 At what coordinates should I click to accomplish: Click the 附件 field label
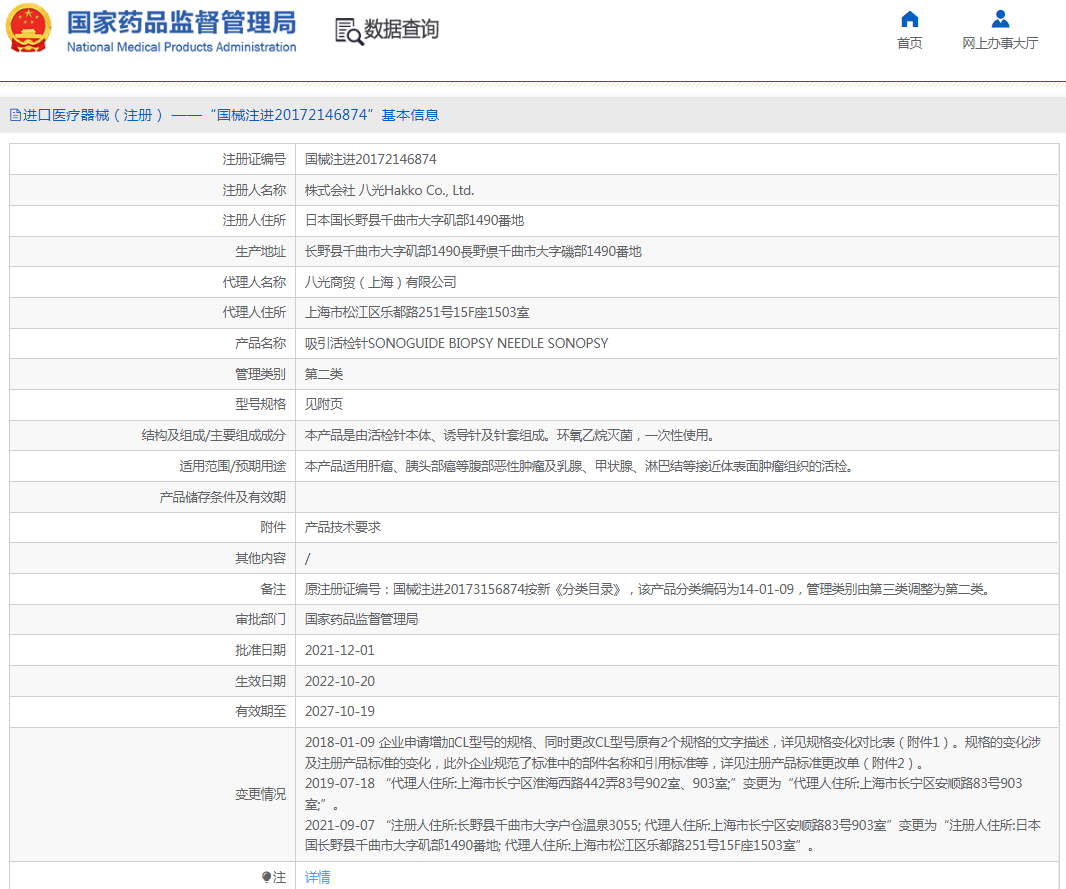(x=273, y=527)
